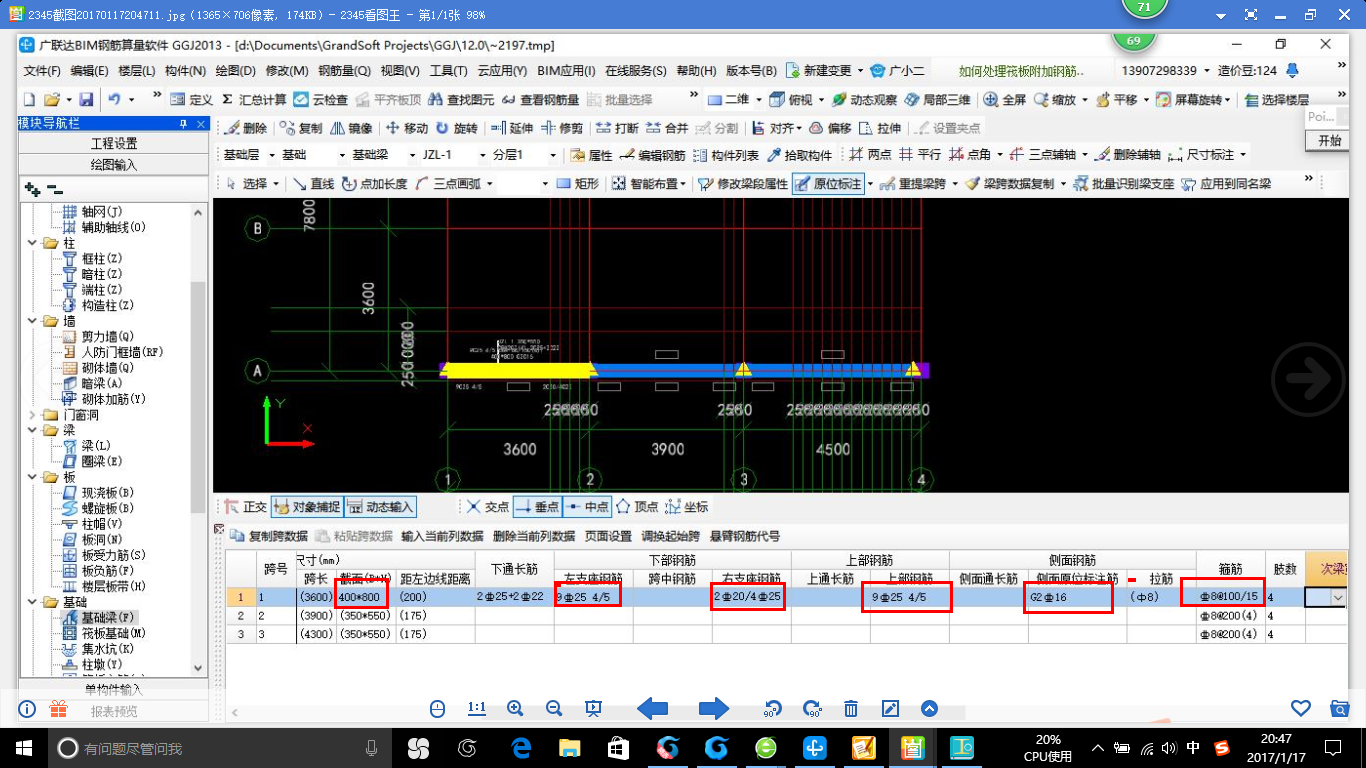This screenshot has height=768, width=1366.
Task: Open the 文件(F) menu
Action: pos(42,71)
